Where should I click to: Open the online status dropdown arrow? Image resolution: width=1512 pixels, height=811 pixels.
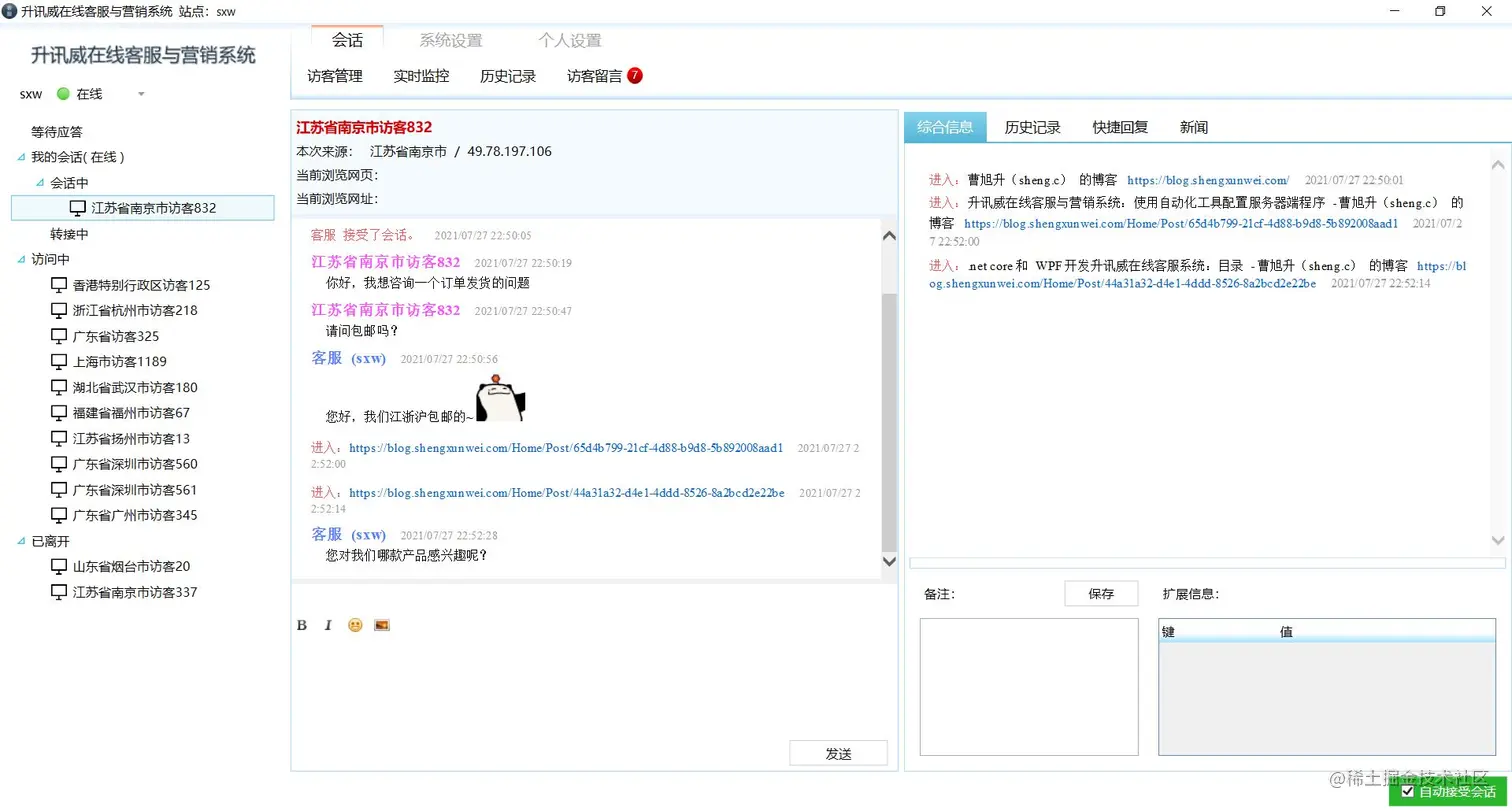141,95
